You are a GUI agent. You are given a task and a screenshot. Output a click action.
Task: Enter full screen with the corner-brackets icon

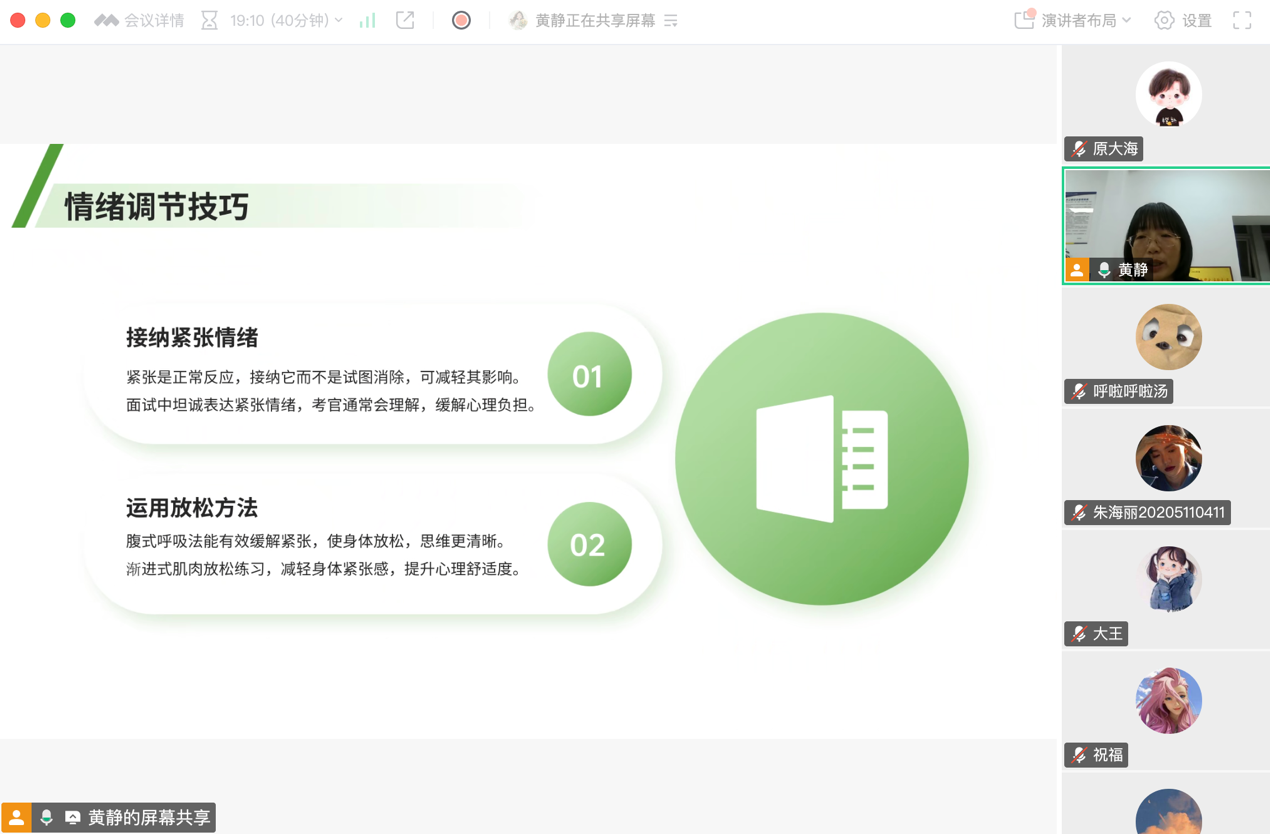click(1242, 20)
